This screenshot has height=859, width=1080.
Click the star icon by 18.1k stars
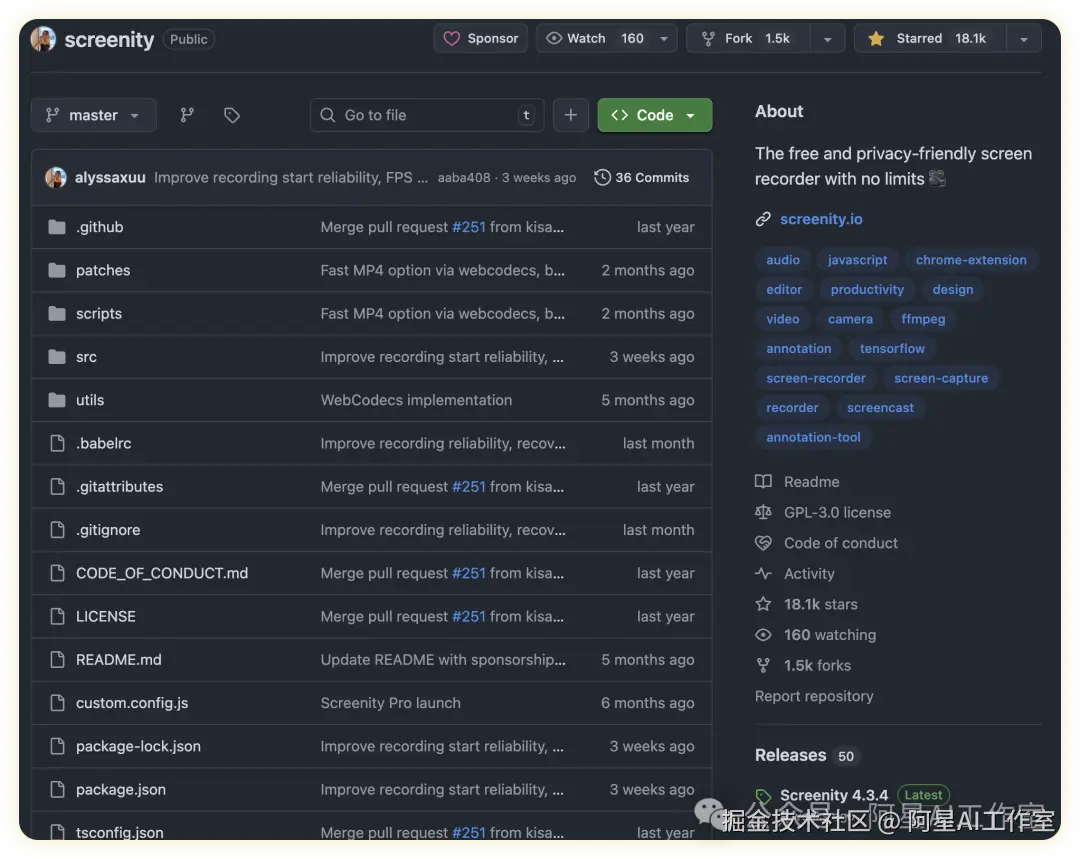click(x=763, y=604)
